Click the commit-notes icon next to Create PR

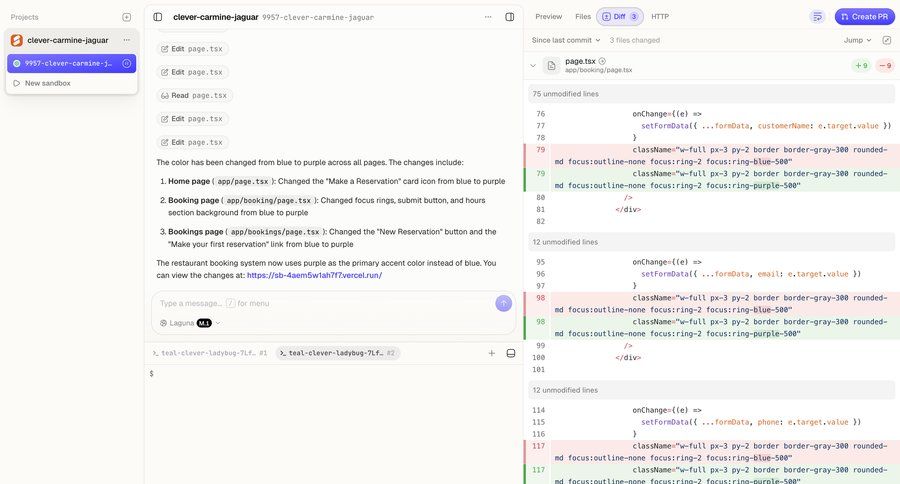[817, 17]
